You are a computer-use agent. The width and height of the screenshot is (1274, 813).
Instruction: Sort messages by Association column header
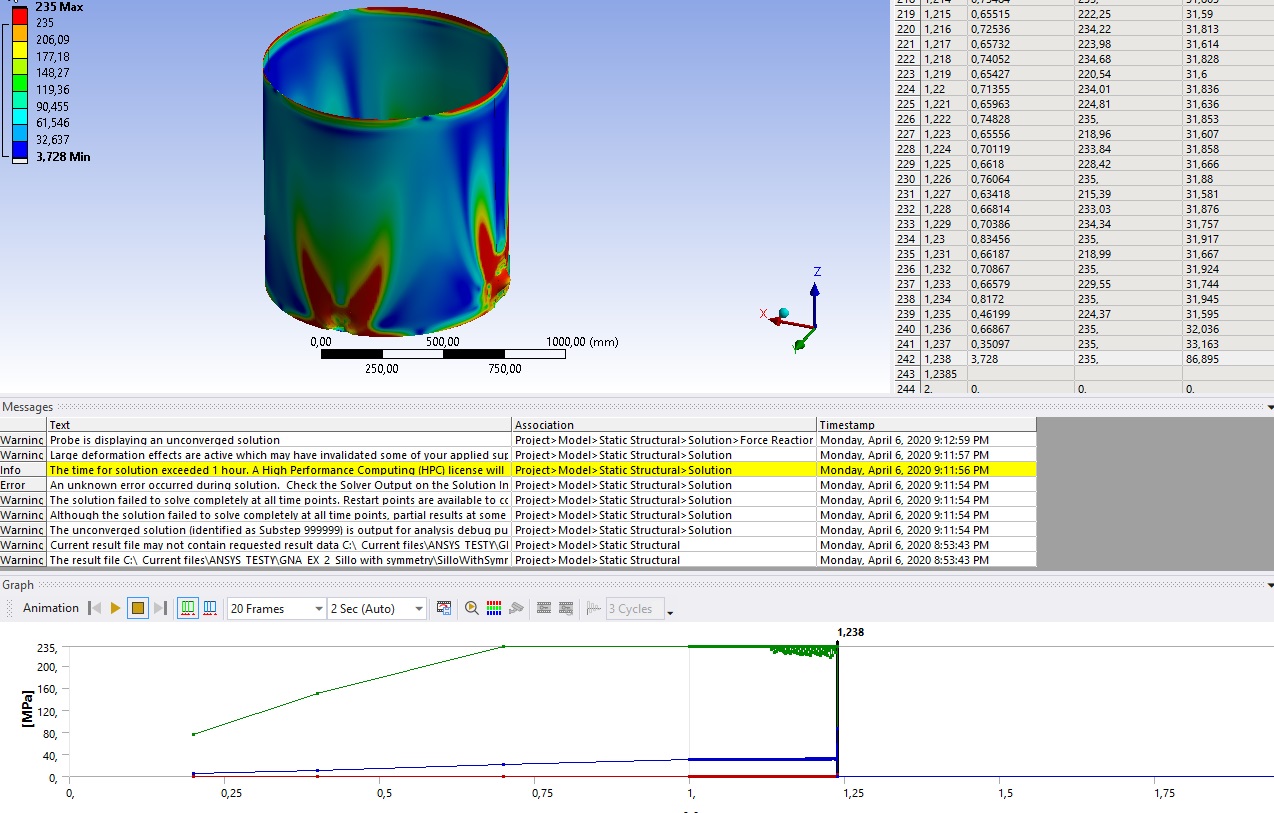point(665,424)
